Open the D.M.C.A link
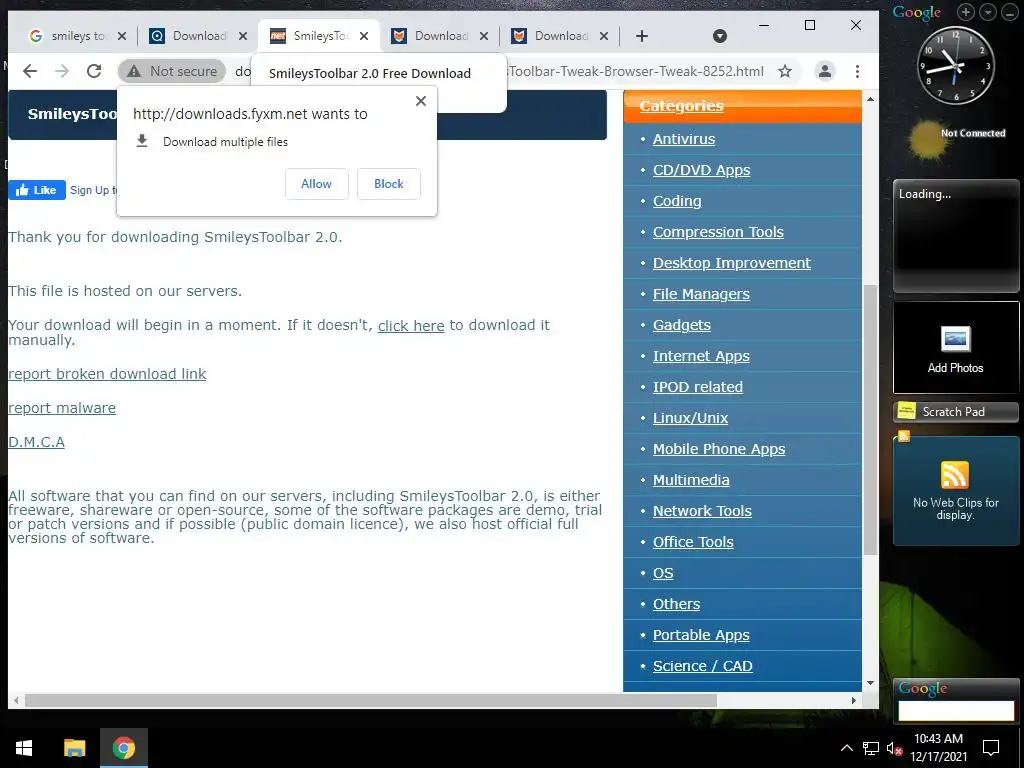 (x=37, y=441)
